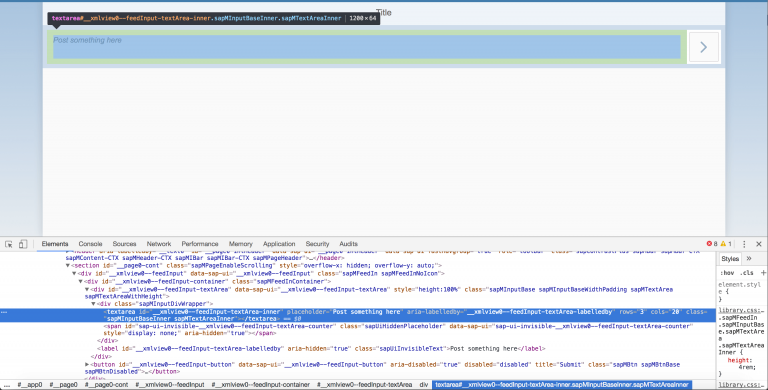Image resolution: width=768 pixels, height=390 pixels.
Task: Show more Styles pane tabs chevron
Action: 749,258
